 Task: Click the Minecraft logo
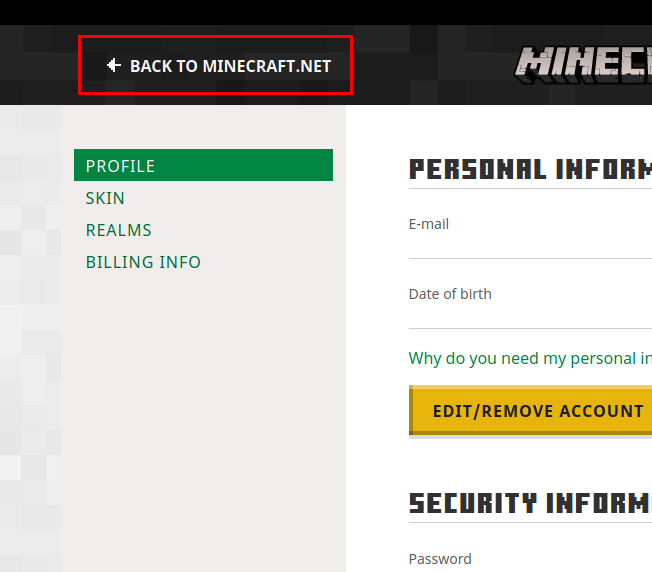tap(583, 65)
